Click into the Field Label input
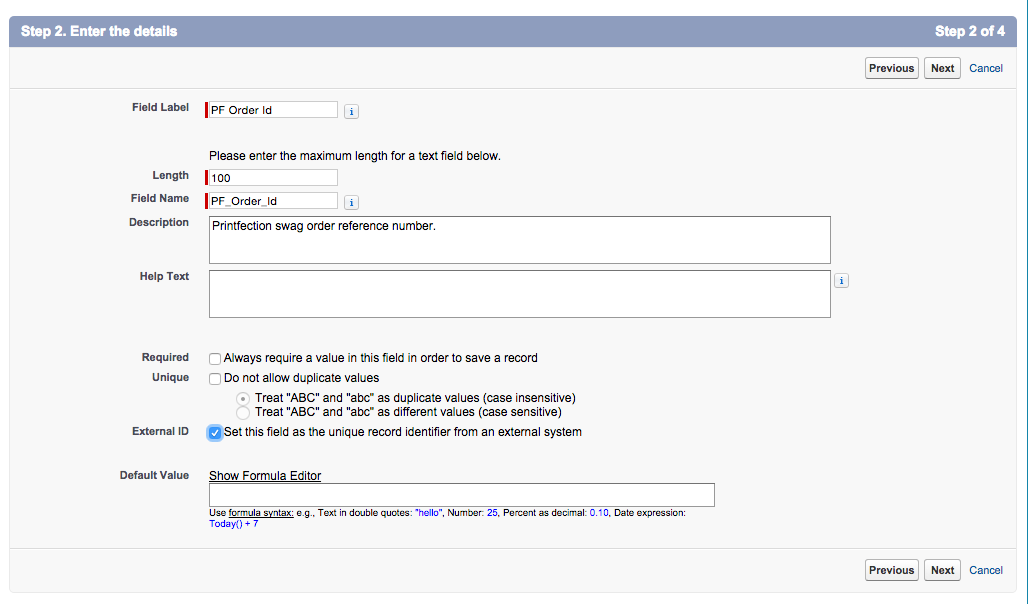 click(x=273, y=110)
